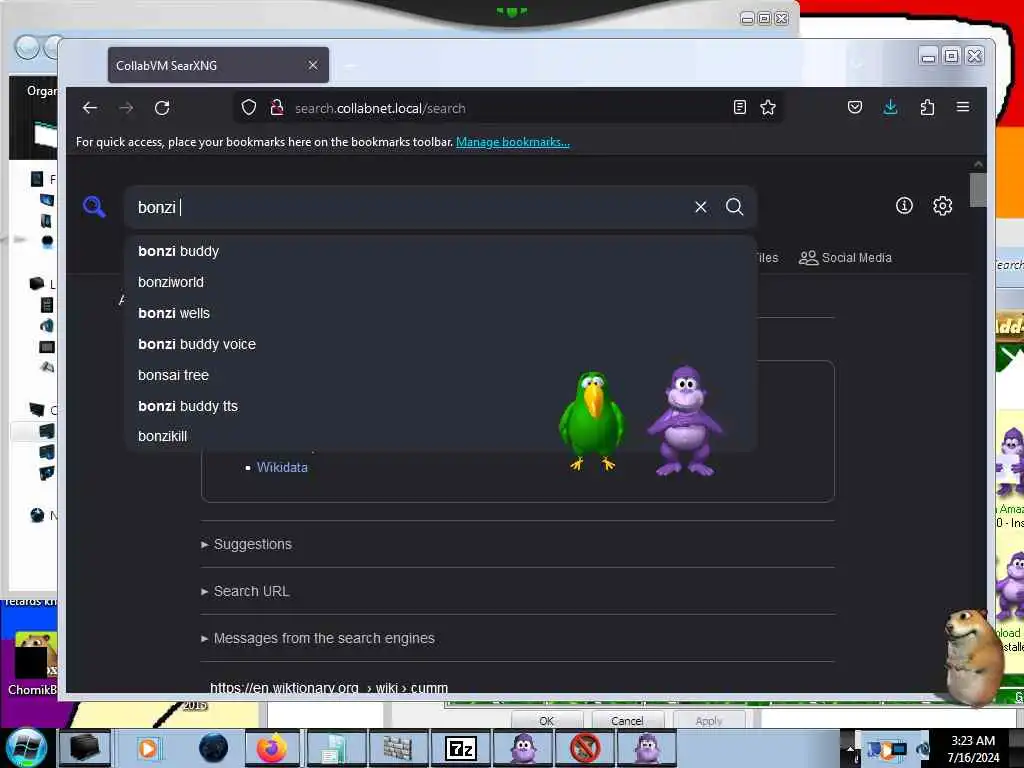
Task: Click the green Peedy parrot character
Action: [x=591, y=421]
